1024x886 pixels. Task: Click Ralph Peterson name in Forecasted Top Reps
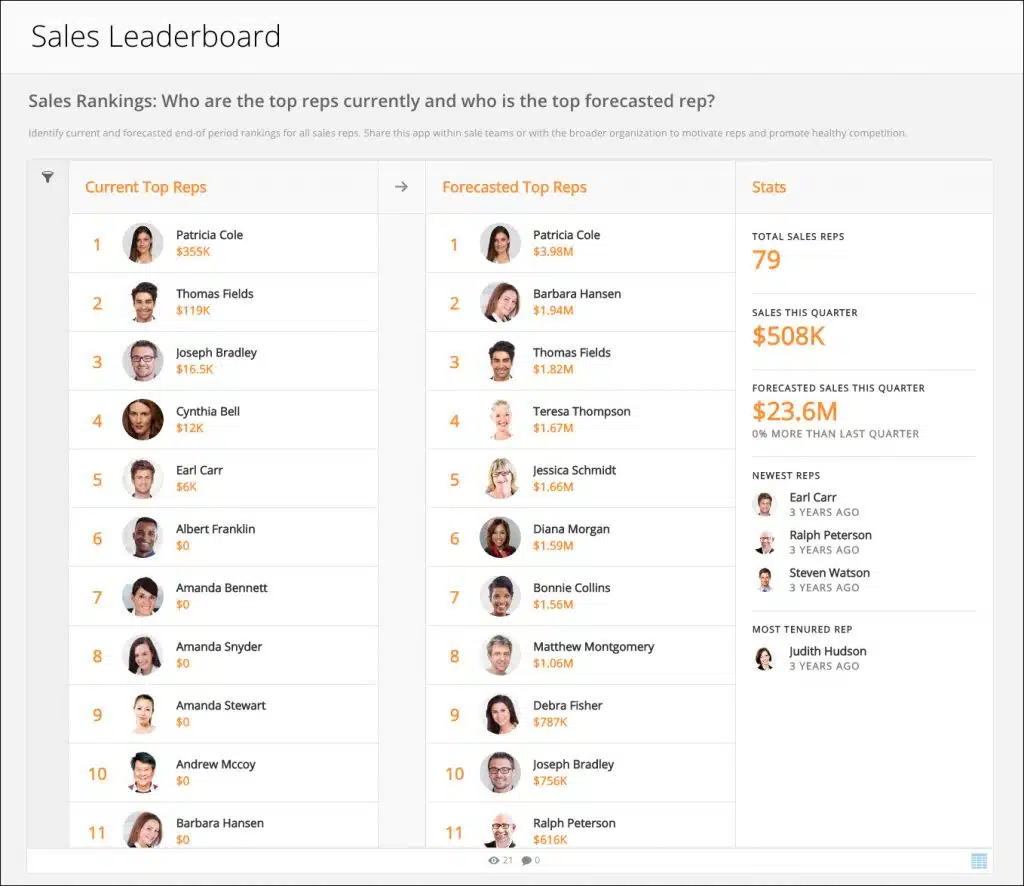click(x=574, y=823)
